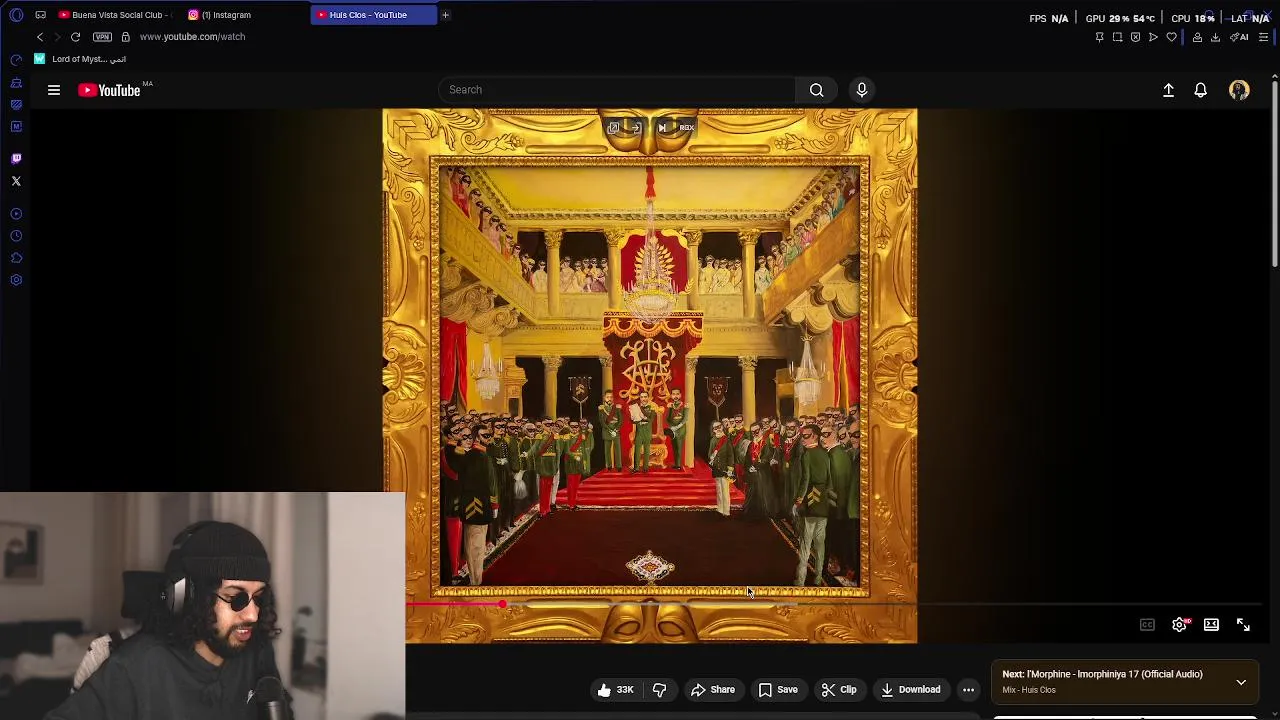Click the Clip button
Screen dimensions: 1280x720
click(839, 690)
